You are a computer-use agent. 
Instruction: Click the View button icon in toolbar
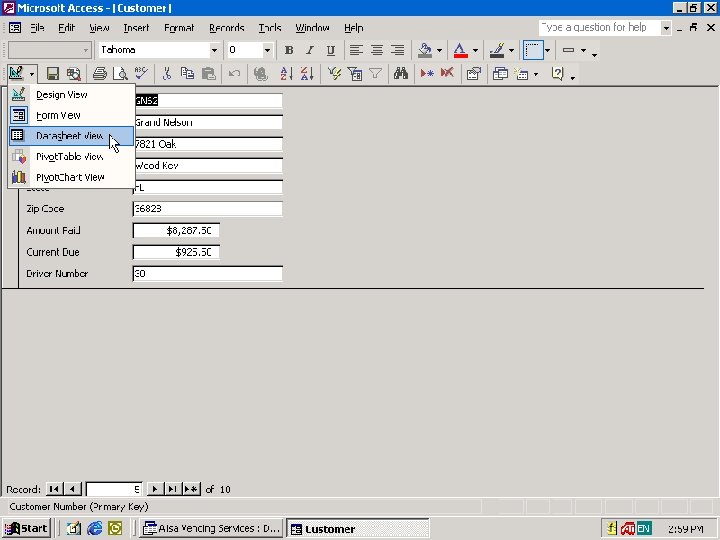point(17,73)
